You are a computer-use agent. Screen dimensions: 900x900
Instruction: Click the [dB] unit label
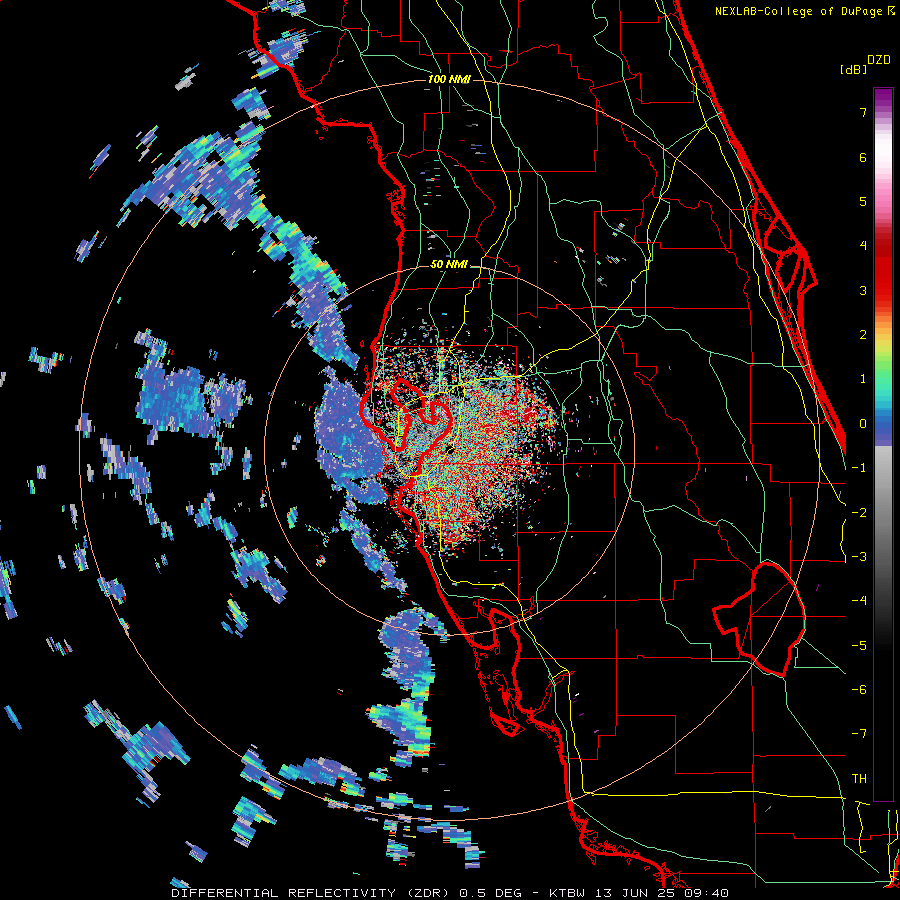(854, 69)
